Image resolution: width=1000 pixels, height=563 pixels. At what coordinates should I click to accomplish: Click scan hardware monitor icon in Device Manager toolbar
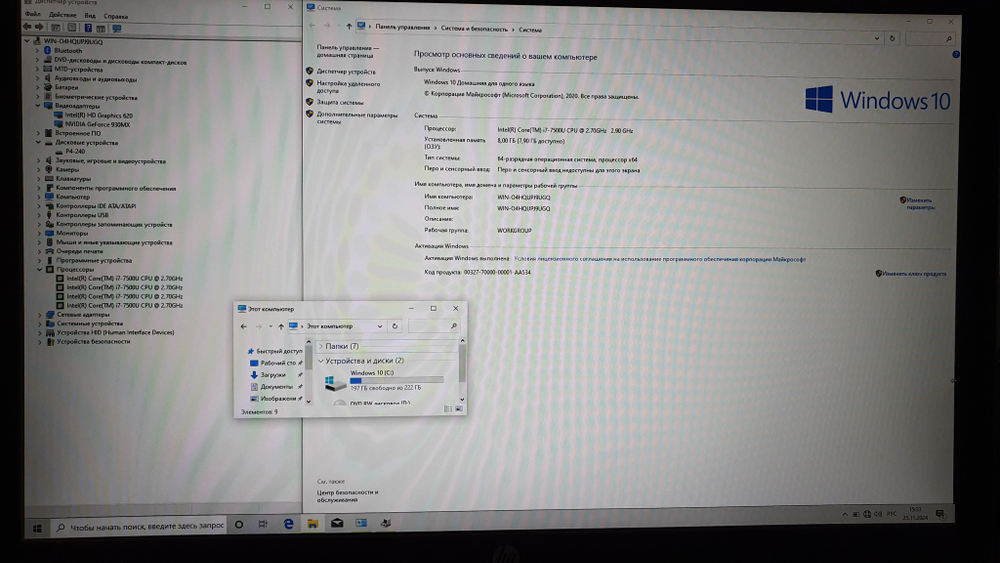click(117, 28)
